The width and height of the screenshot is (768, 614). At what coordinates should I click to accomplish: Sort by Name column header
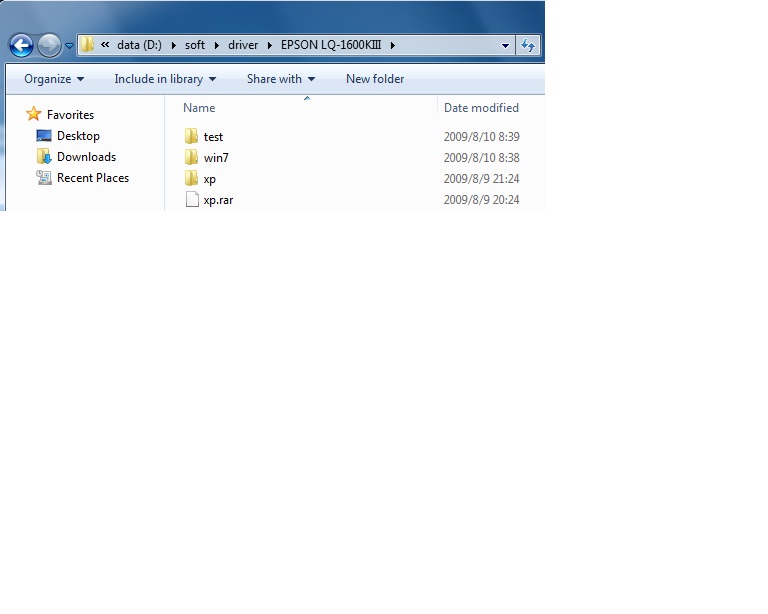tap(199, 108)
